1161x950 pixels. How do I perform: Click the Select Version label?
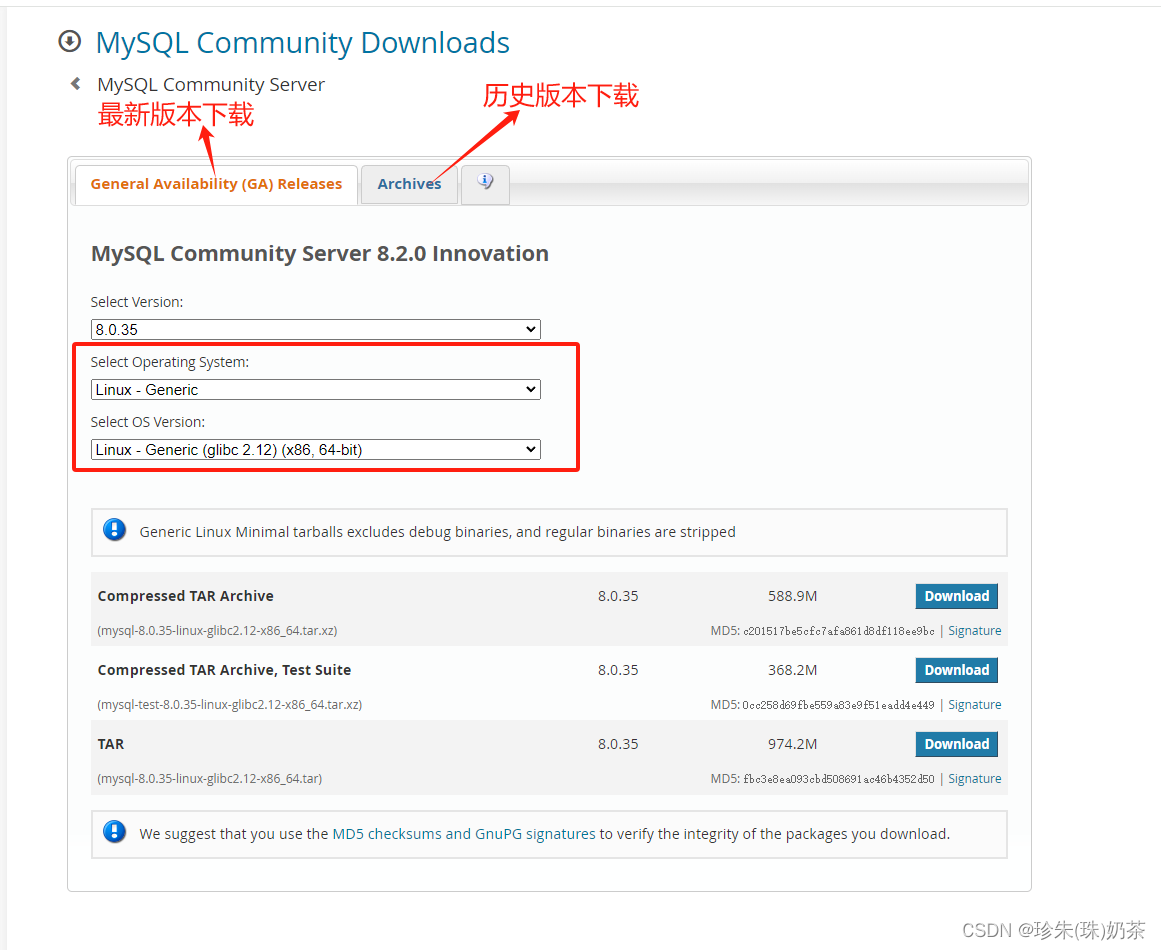point(137,302)
